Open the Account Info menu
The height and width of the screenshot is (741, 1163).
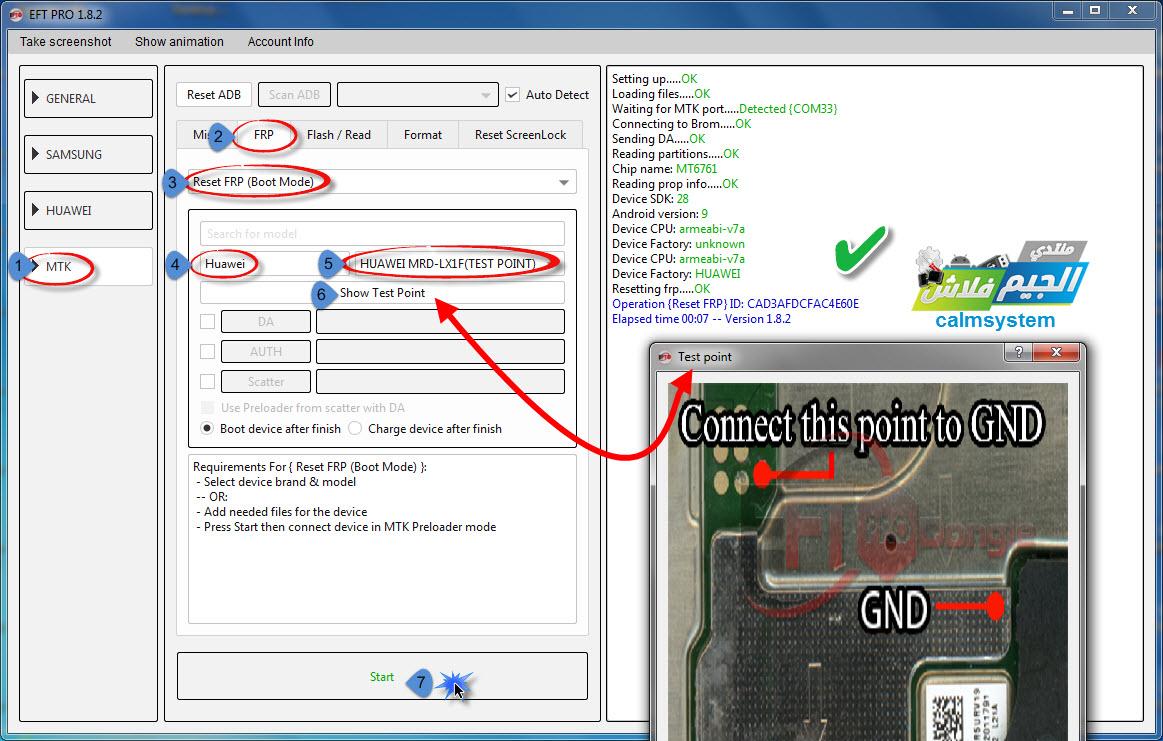[280, 42]
